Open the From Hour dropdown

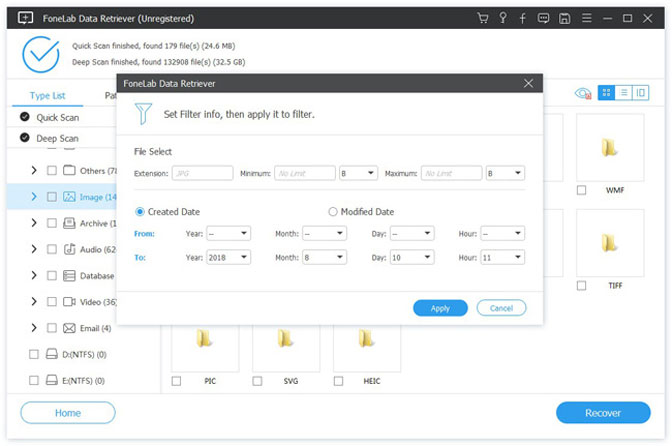tap(502, 233)
